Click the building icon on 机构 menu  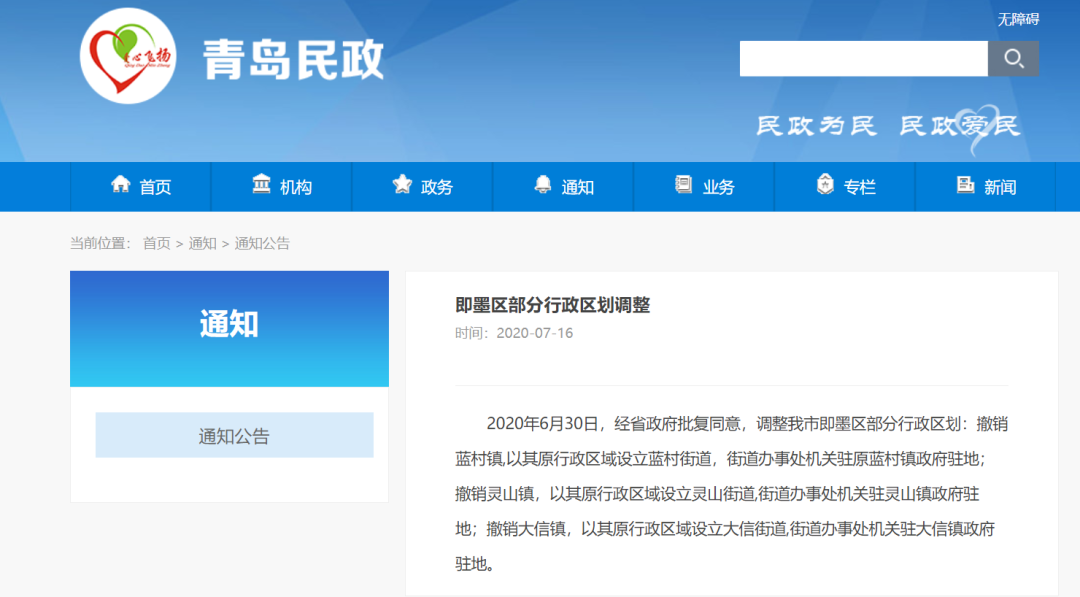pyautogui.click(x=262, y=185)
